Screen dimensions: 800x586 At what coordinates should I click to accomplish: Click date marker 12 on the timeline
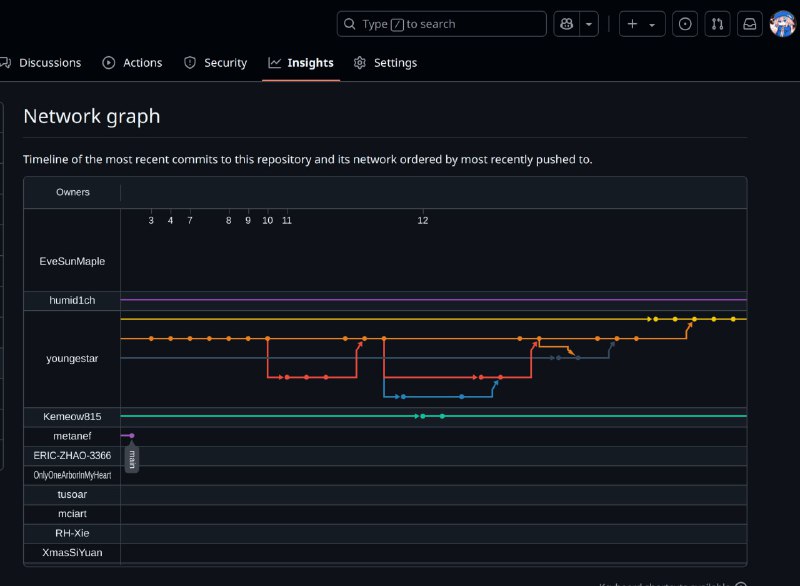[422, 220]
